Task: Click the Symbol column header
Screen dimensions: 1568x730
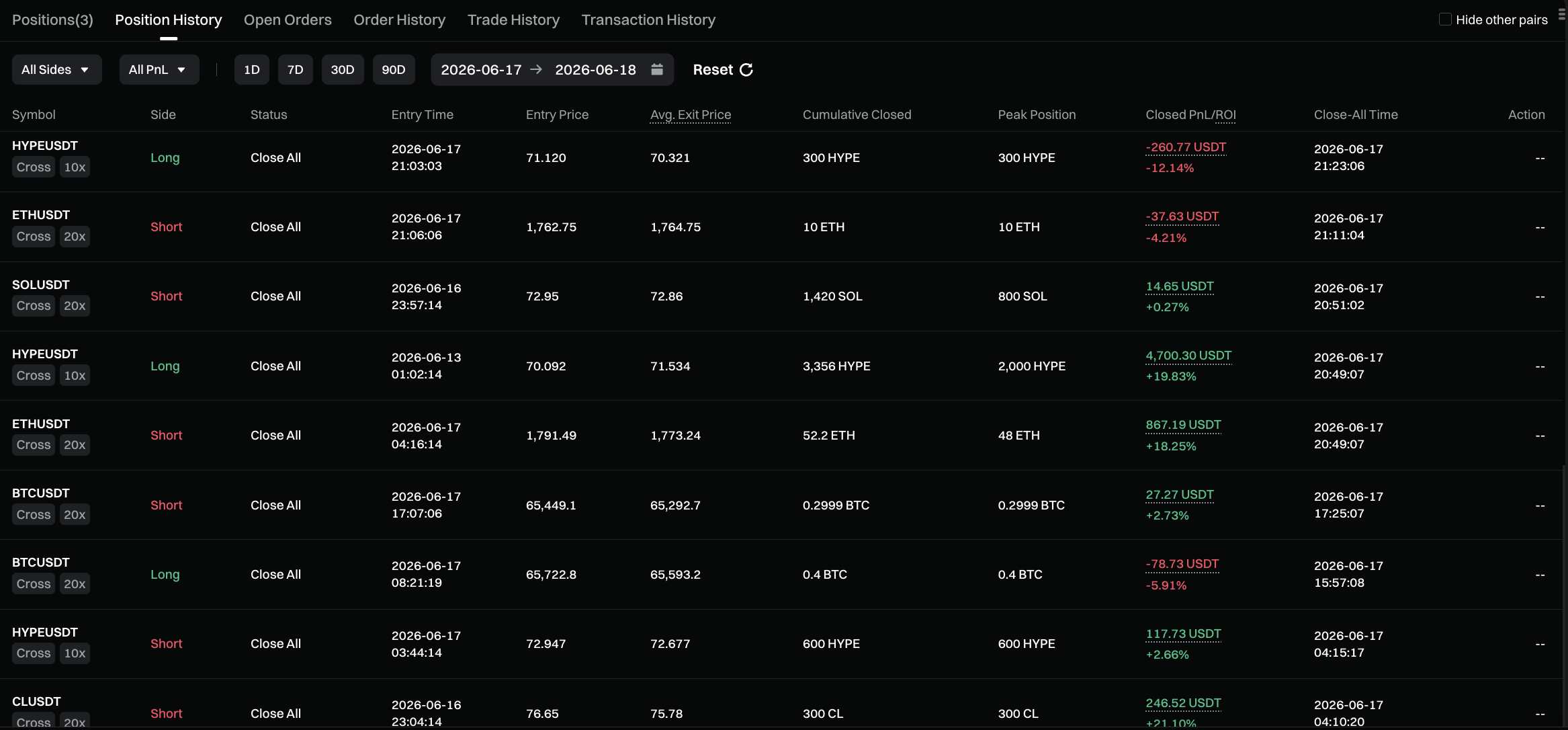Action: click(34, 115)
